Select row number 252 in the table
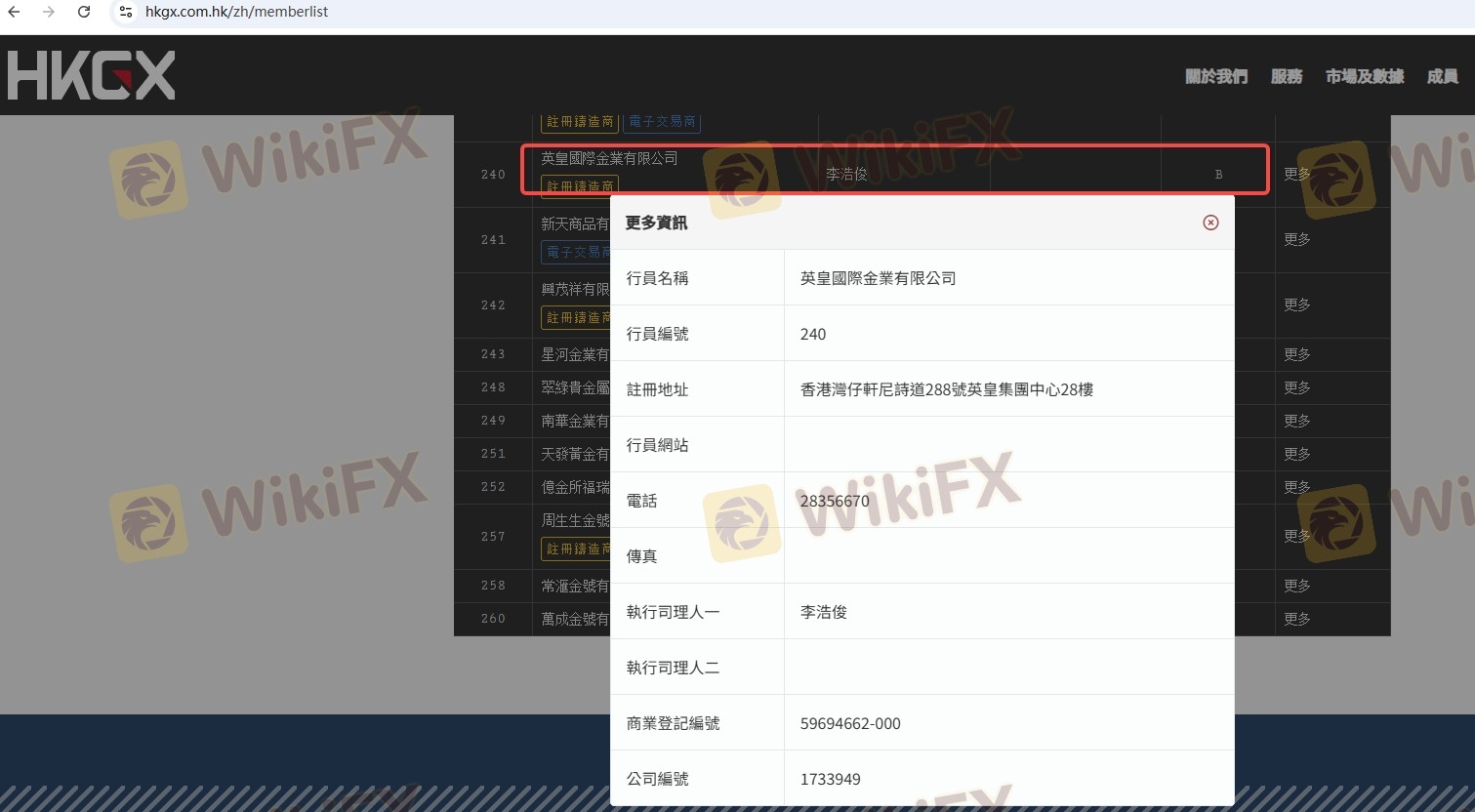The image size is (1475, 812). click(x=493, y=487)
